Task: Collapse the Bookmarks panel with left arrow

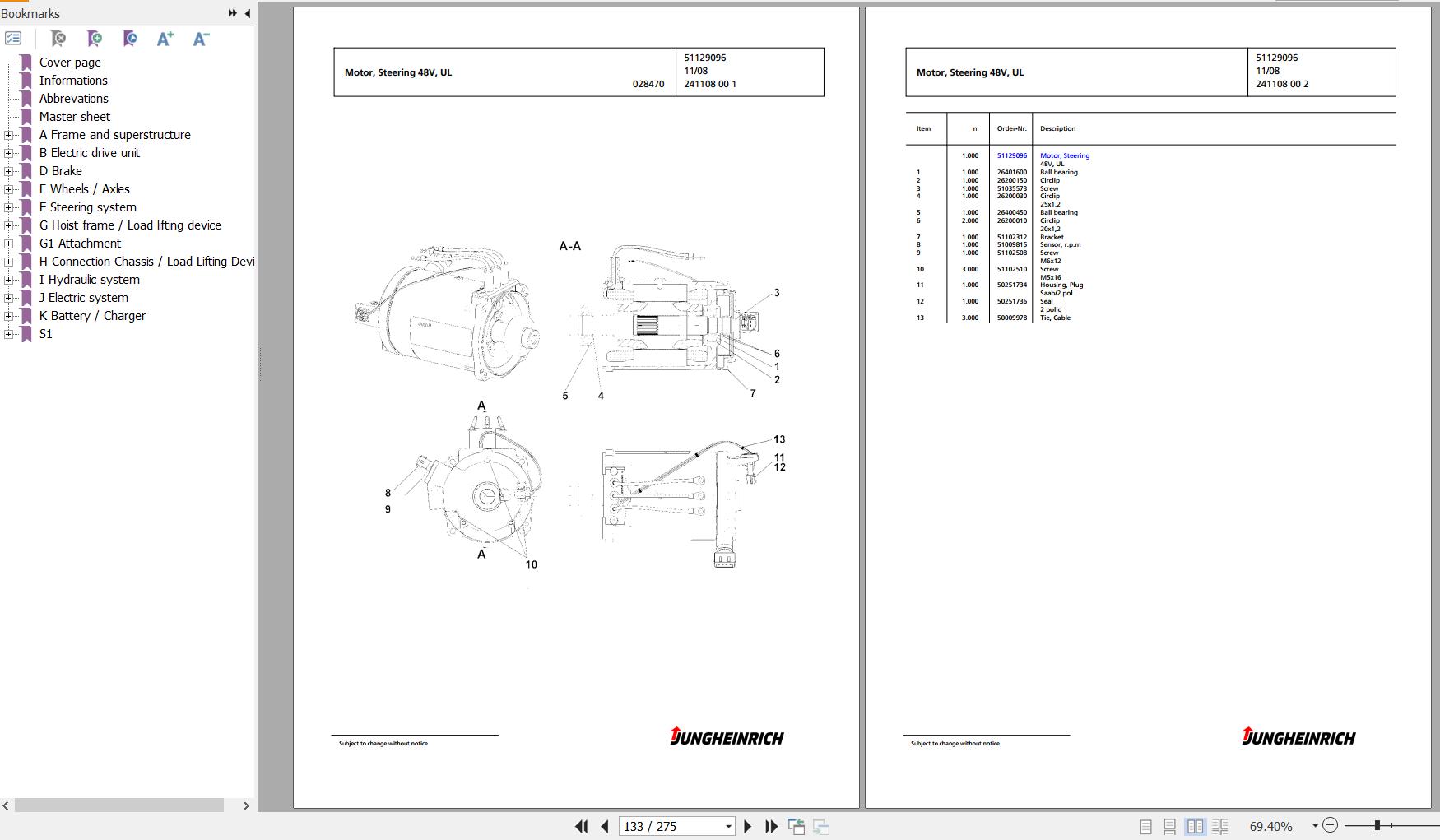Action: point(247,13)
